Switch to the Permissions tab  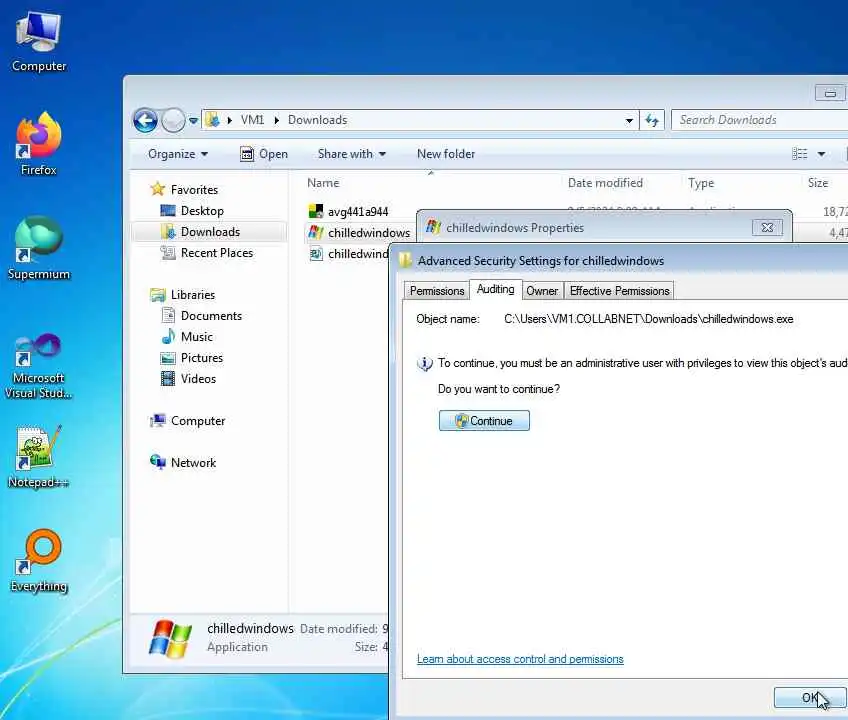point(436,290)
